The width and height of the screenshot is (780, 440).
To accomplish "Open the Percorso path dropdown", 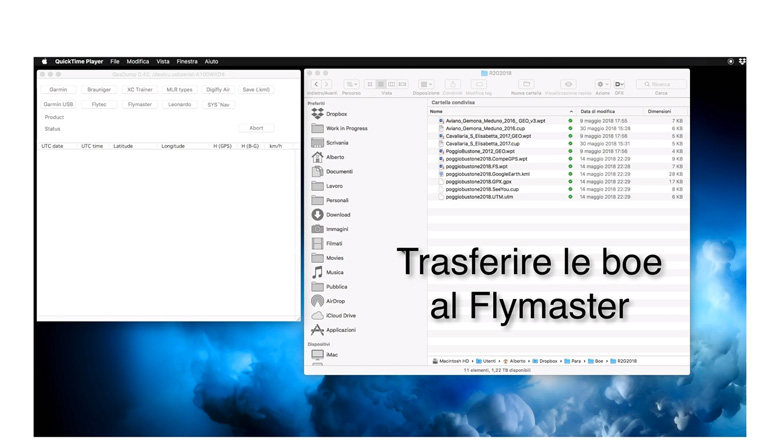I will pyautogui.click(x=351, y=85).
